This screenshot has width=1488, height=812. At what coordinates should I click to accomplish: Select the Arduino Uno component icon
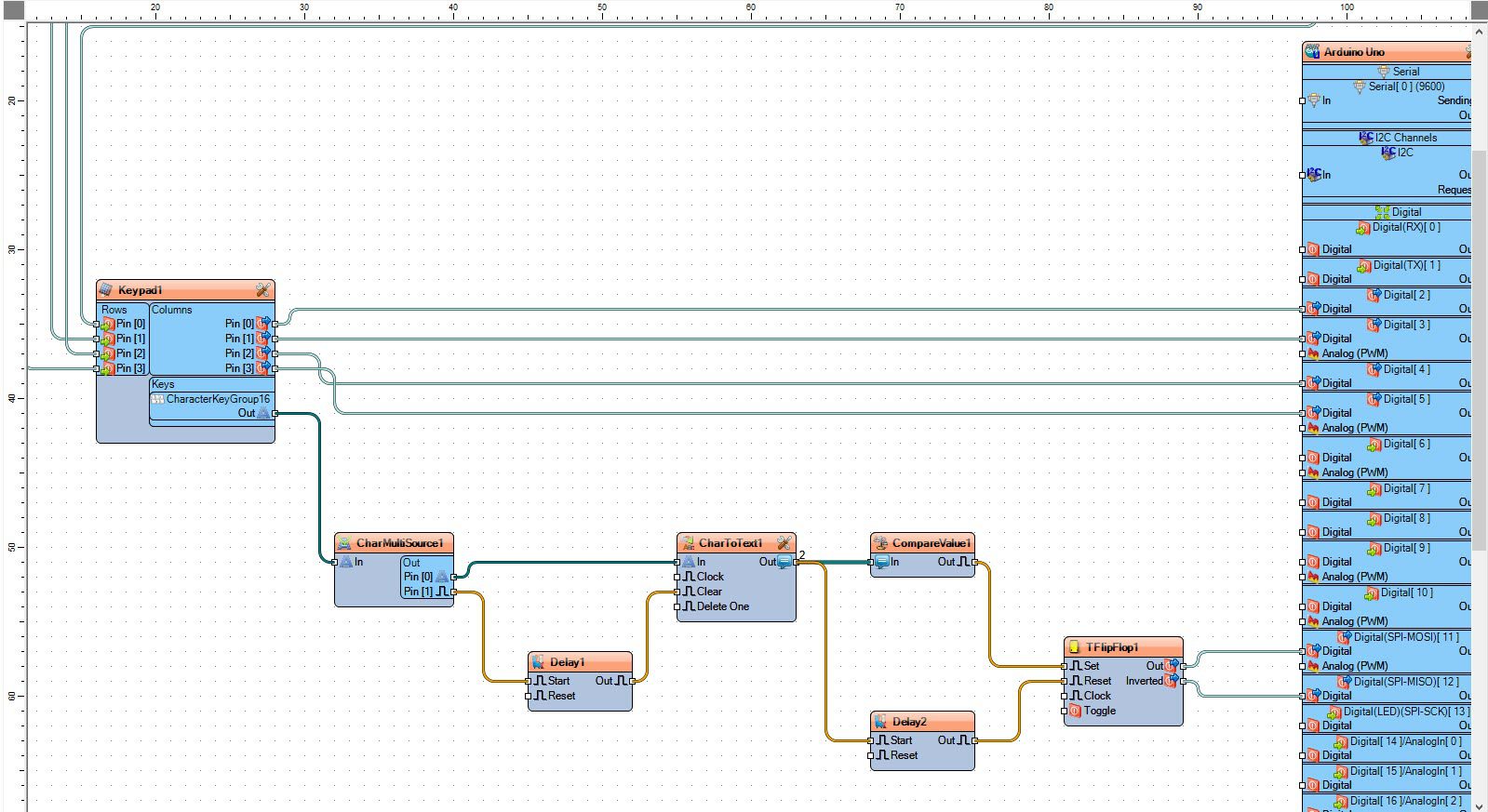coord(1312,52)
